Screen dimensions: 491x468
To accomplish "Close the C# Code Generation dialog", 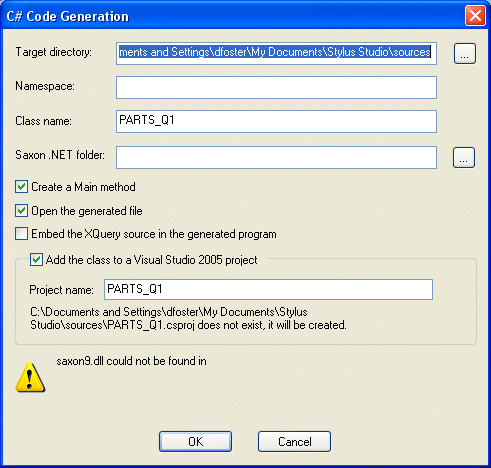I will [x=475, y=16].
